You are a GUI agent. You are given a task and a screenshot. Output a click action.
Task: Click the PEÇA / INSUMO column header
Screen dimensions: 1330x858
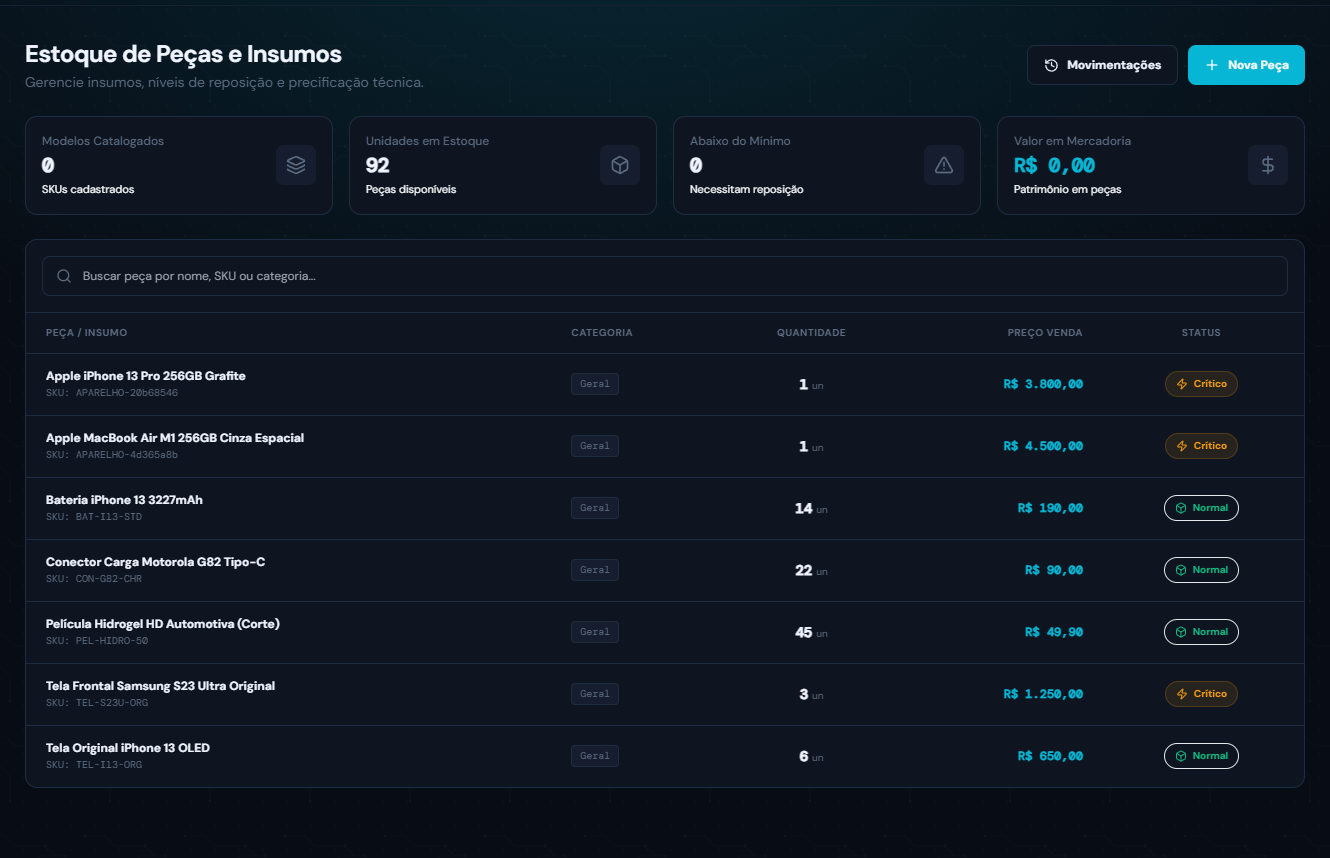click(x=87, y=333)
